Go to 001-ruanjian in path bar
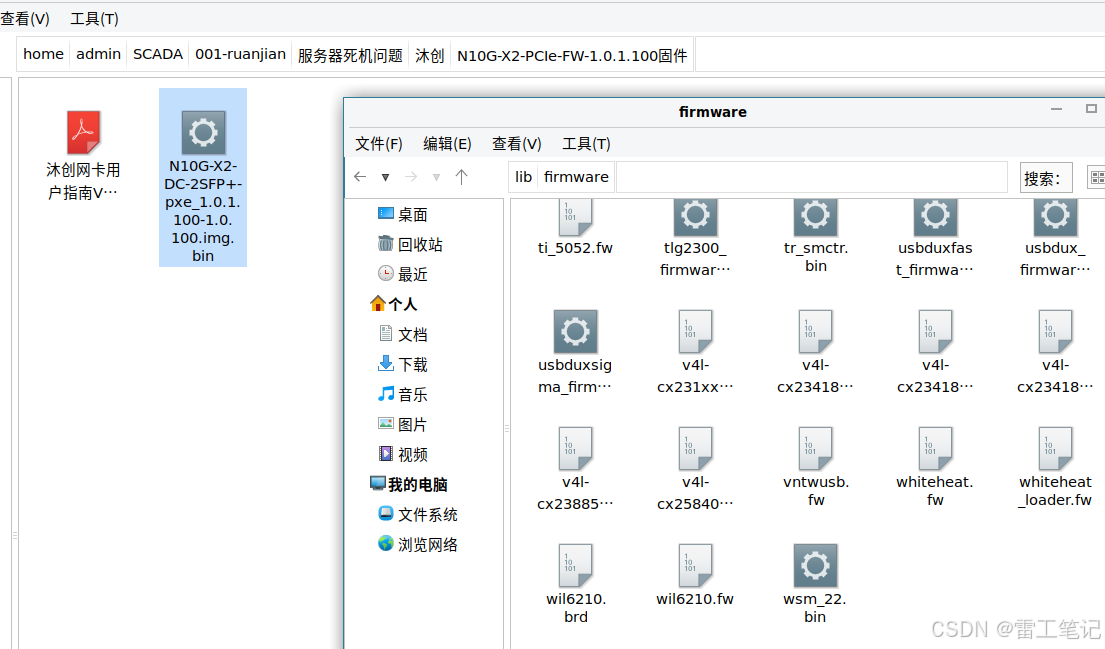This screenshot has height=649, width=1105. click(240, 54)
